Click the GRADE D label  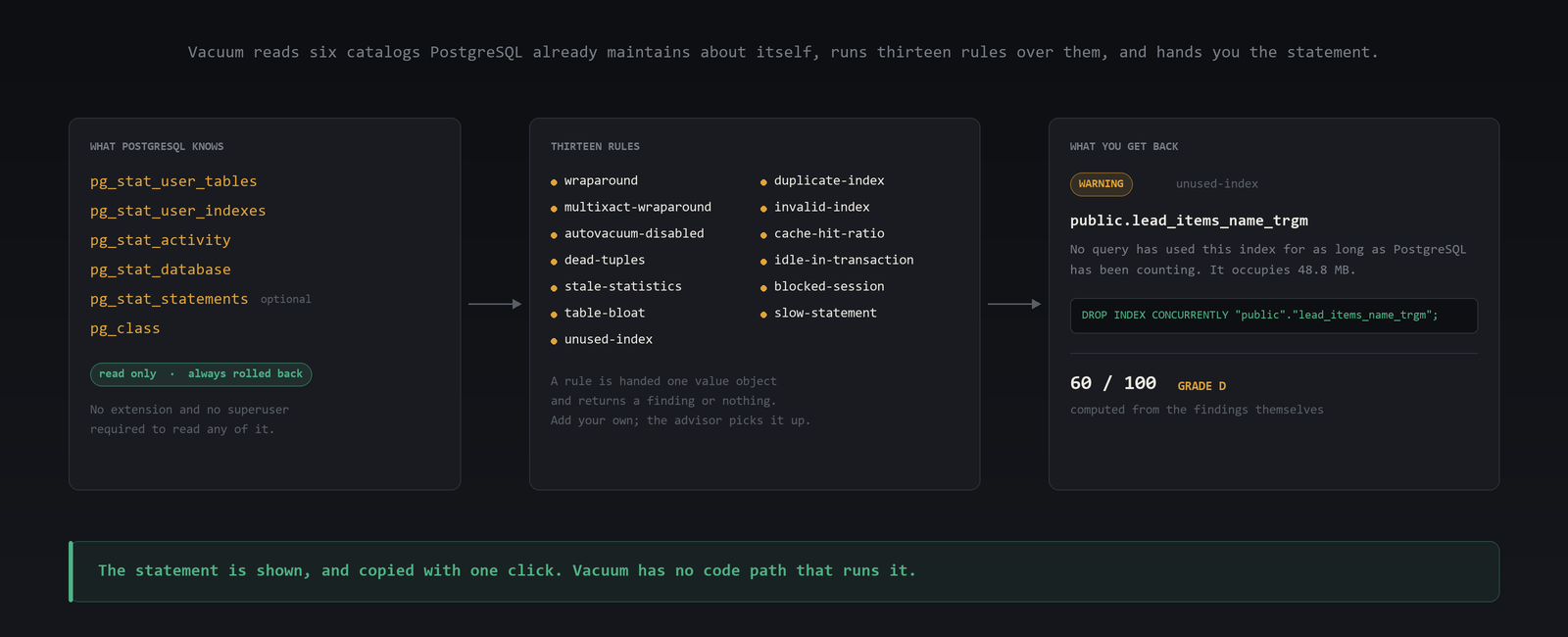coord(1201,386)
